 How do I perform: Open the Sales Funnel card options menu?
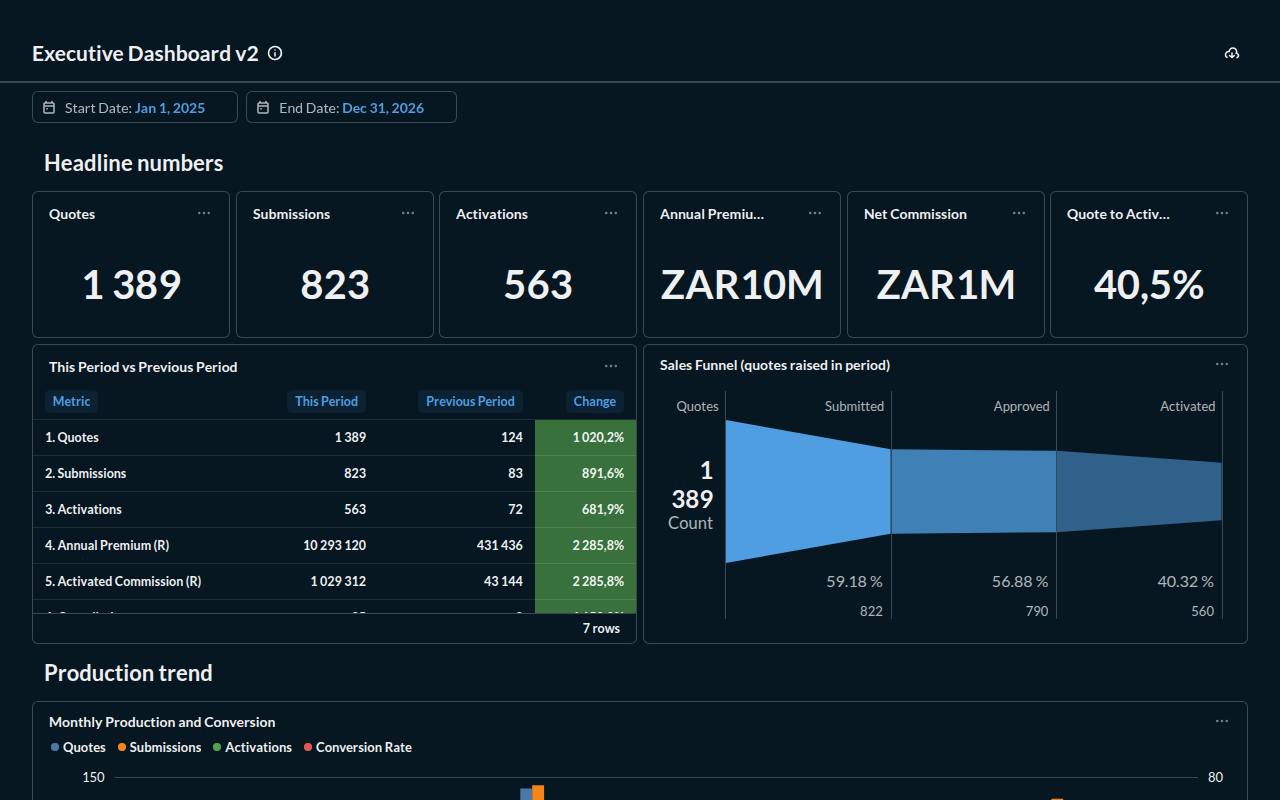coord(1222,364)
